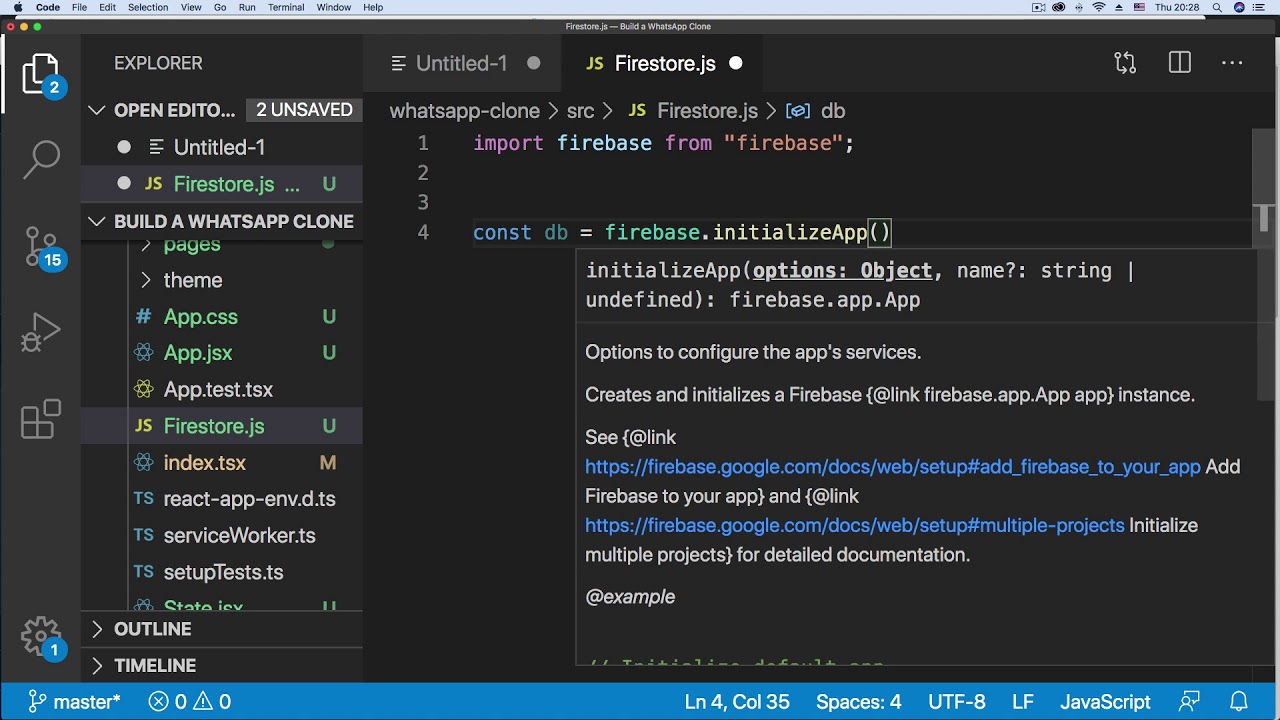Open the Run and Debug view
The image size is (1280, 720).
coord(41,333)
